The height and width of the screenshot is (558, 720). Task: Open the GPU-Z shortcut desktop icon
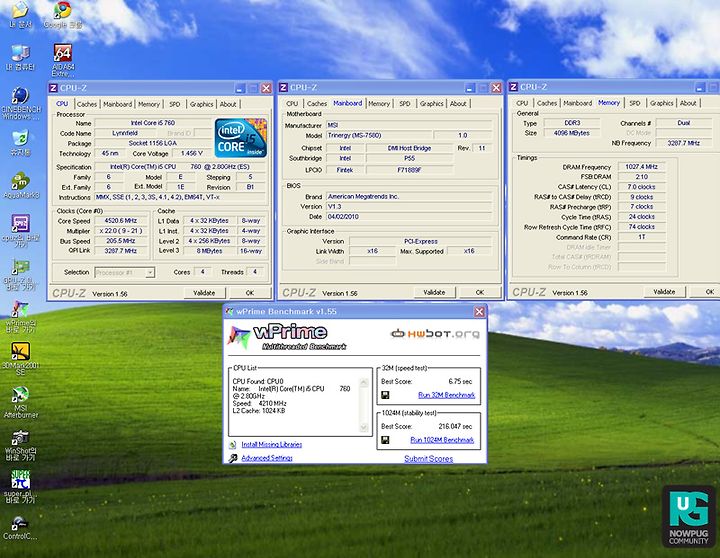(20, 275)
